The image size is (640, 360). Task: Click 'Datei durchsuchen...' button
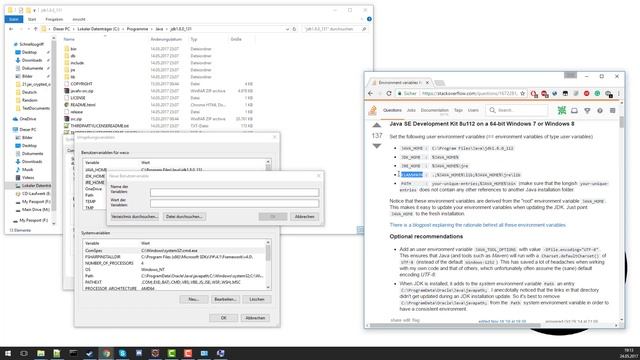coord(184,216)
